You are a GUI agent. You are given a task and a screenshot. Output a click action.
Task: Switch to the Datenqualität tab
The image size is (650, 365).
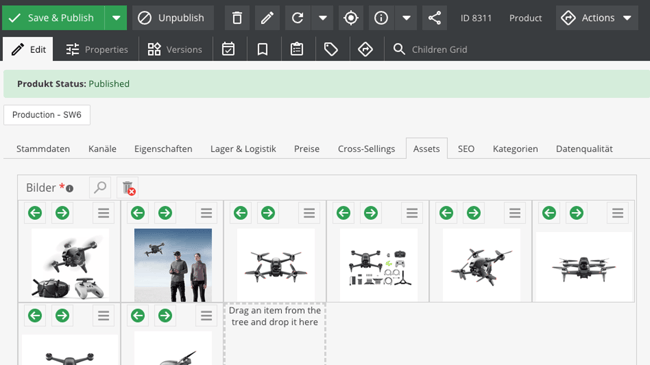tap(584, 149)
